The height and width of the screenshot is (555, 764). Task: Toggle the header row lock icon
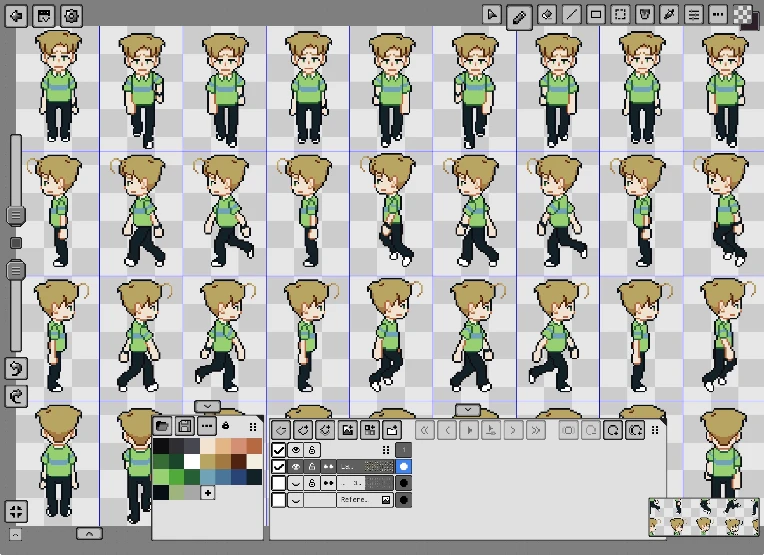pos(312,450)
